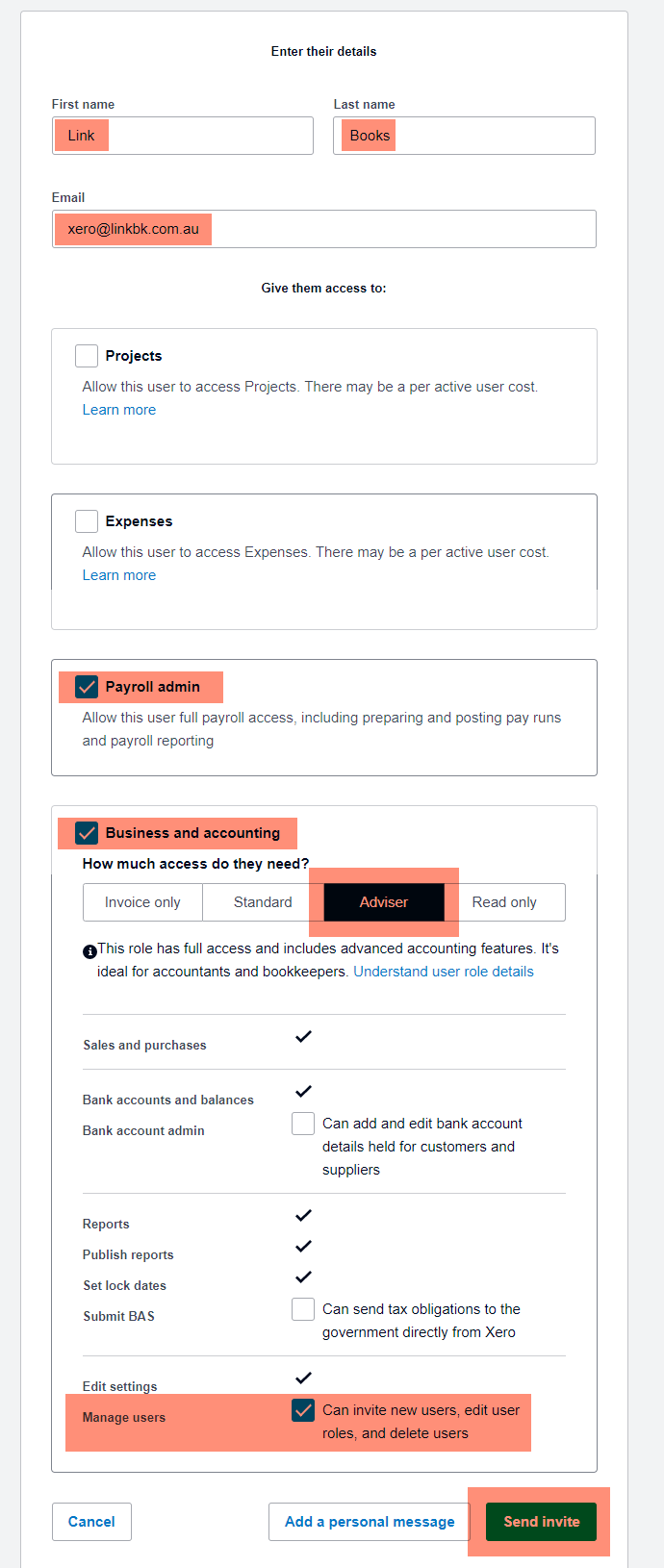Toggle the Business and accounting checkbox

pos(87,833)
